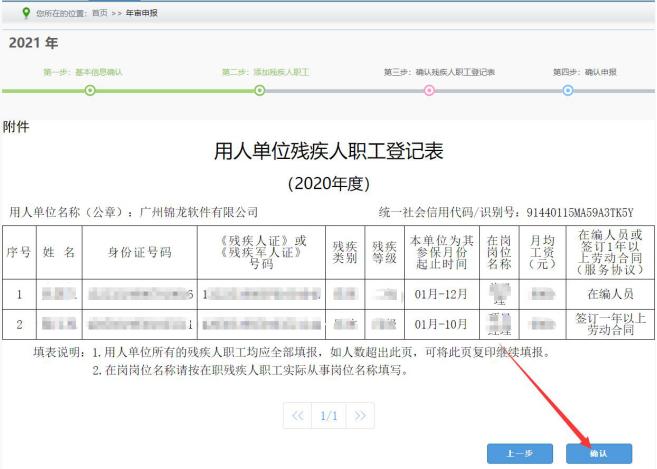Select 第四步：确认申报 step label

click(585, 72)
